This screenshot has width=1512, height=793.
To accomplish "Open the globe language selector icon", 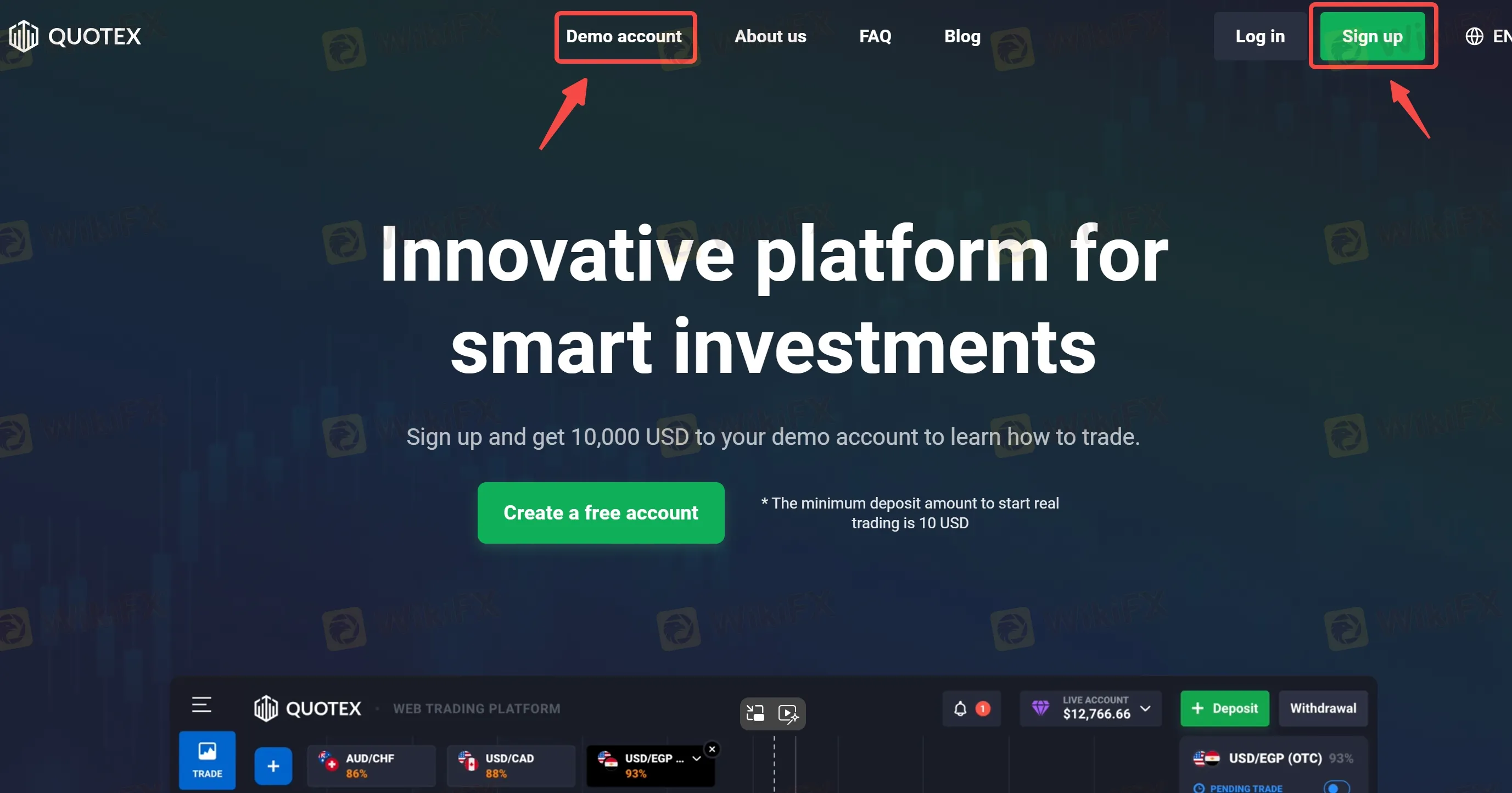I will (1475, 36).
